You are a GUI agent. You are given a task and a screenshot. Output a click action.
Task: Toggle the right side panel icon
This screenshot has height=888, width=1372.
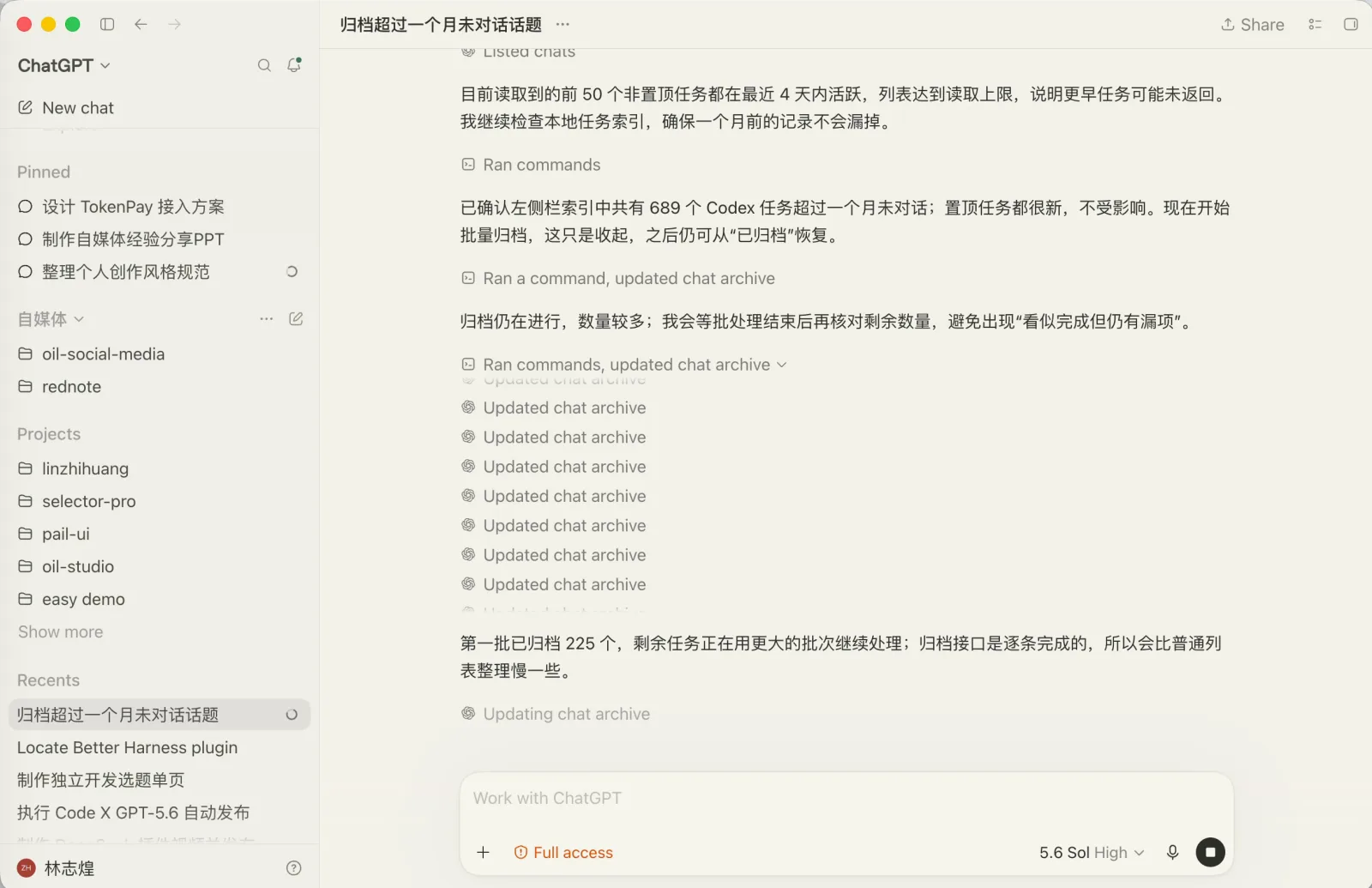1351,24
